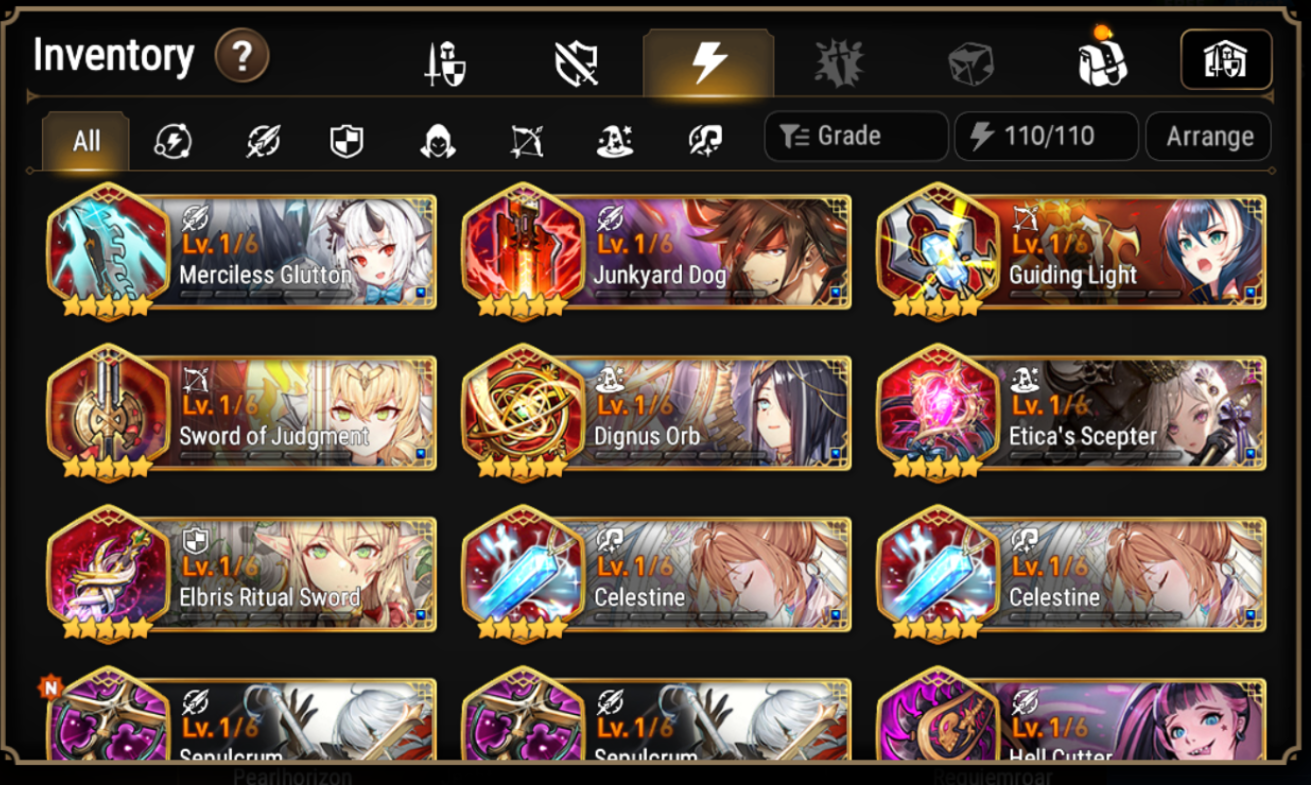Select the Junkyard Dog artifact card
The width and height of the screenshot is (1311, 785).
[658, 252]
